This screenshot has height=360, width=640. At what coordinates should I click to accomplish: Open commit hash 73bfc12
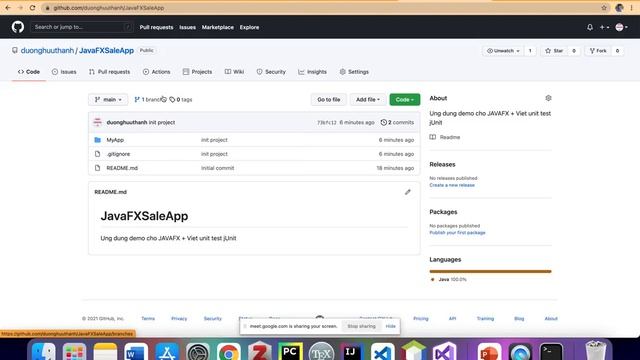327,122
